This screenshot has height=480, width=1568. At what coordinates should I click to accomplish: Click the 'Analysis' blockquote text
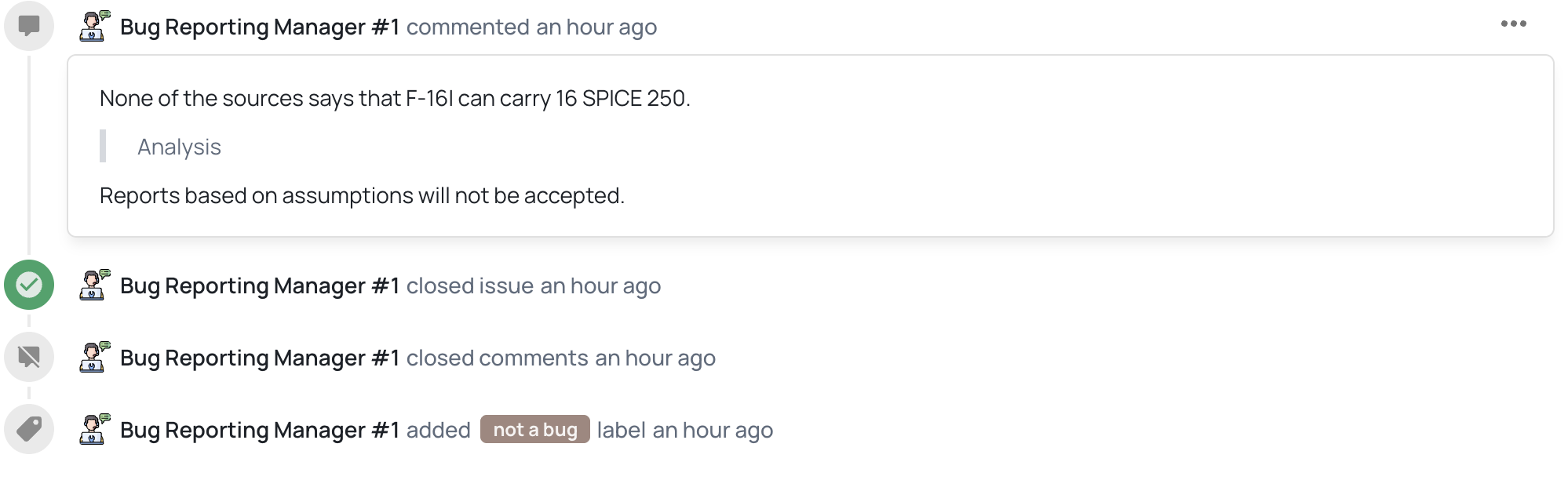pos(179,147)
